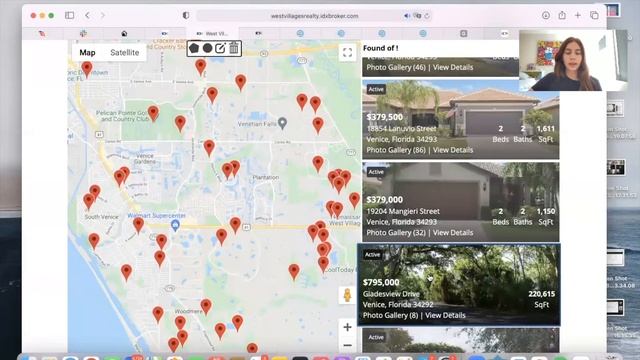The image size is (640, 360).
Task: Mute tab audio via speaker icon
Action: [407, 16]
